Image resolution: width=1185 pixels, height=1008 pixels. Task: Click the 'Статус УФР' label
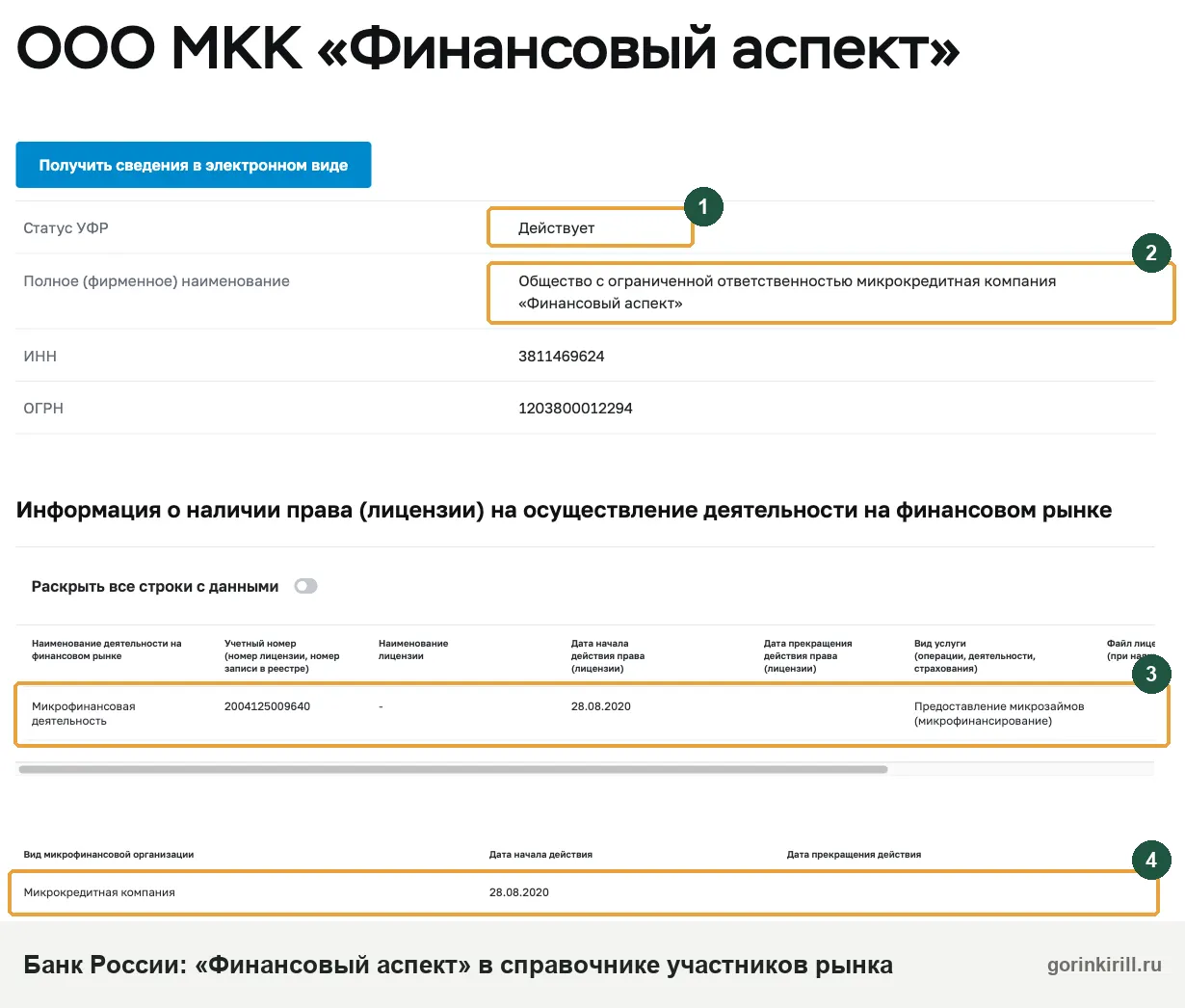coord(66,228)
